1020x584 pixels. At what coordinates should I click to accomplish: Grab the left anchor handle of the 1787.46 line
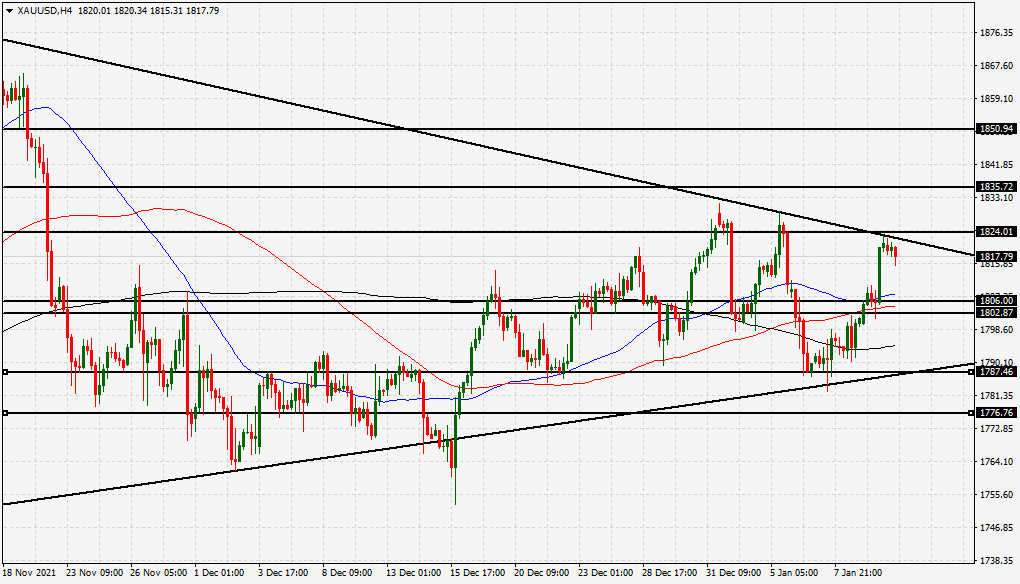(x=5, y=372)
